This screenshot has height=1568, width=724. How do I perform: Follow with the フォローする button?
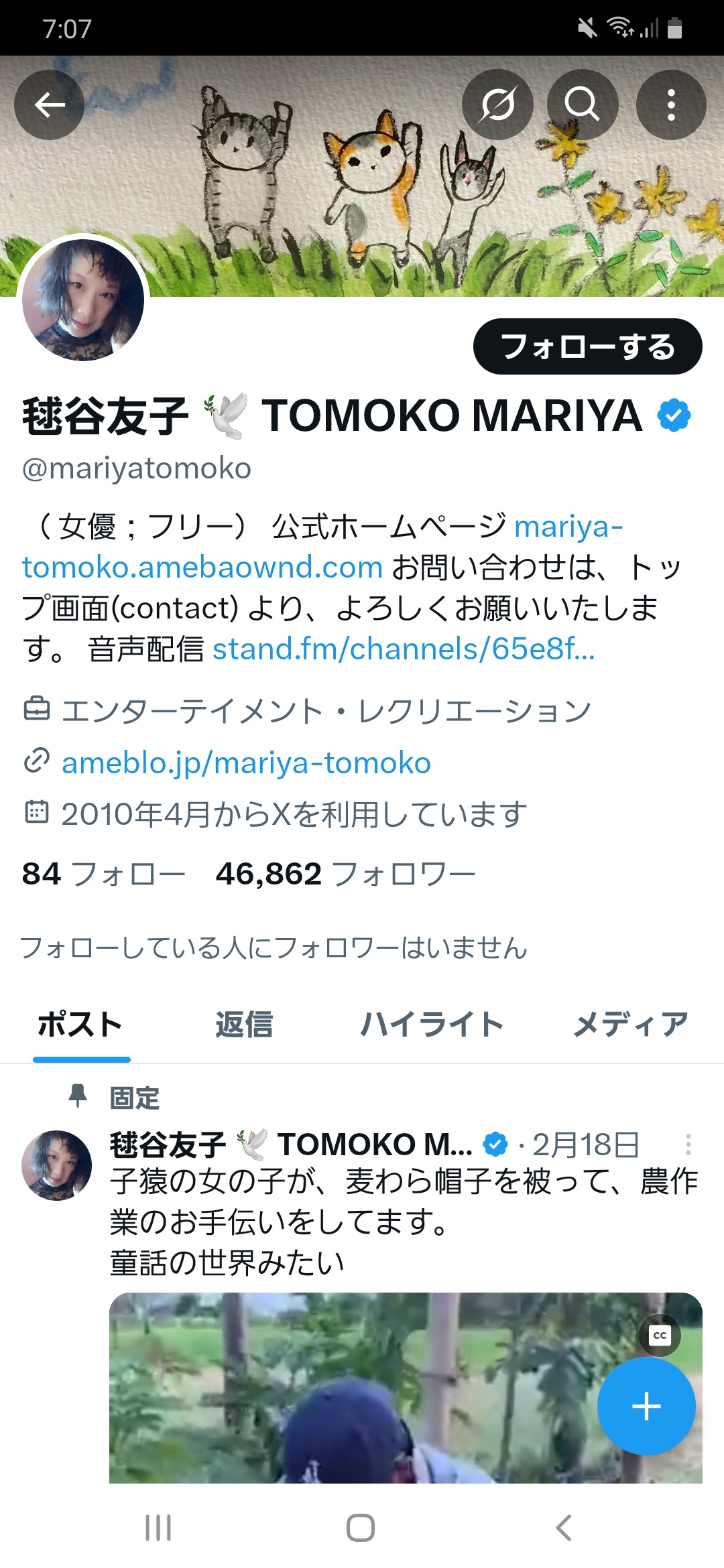coord(588,346)
